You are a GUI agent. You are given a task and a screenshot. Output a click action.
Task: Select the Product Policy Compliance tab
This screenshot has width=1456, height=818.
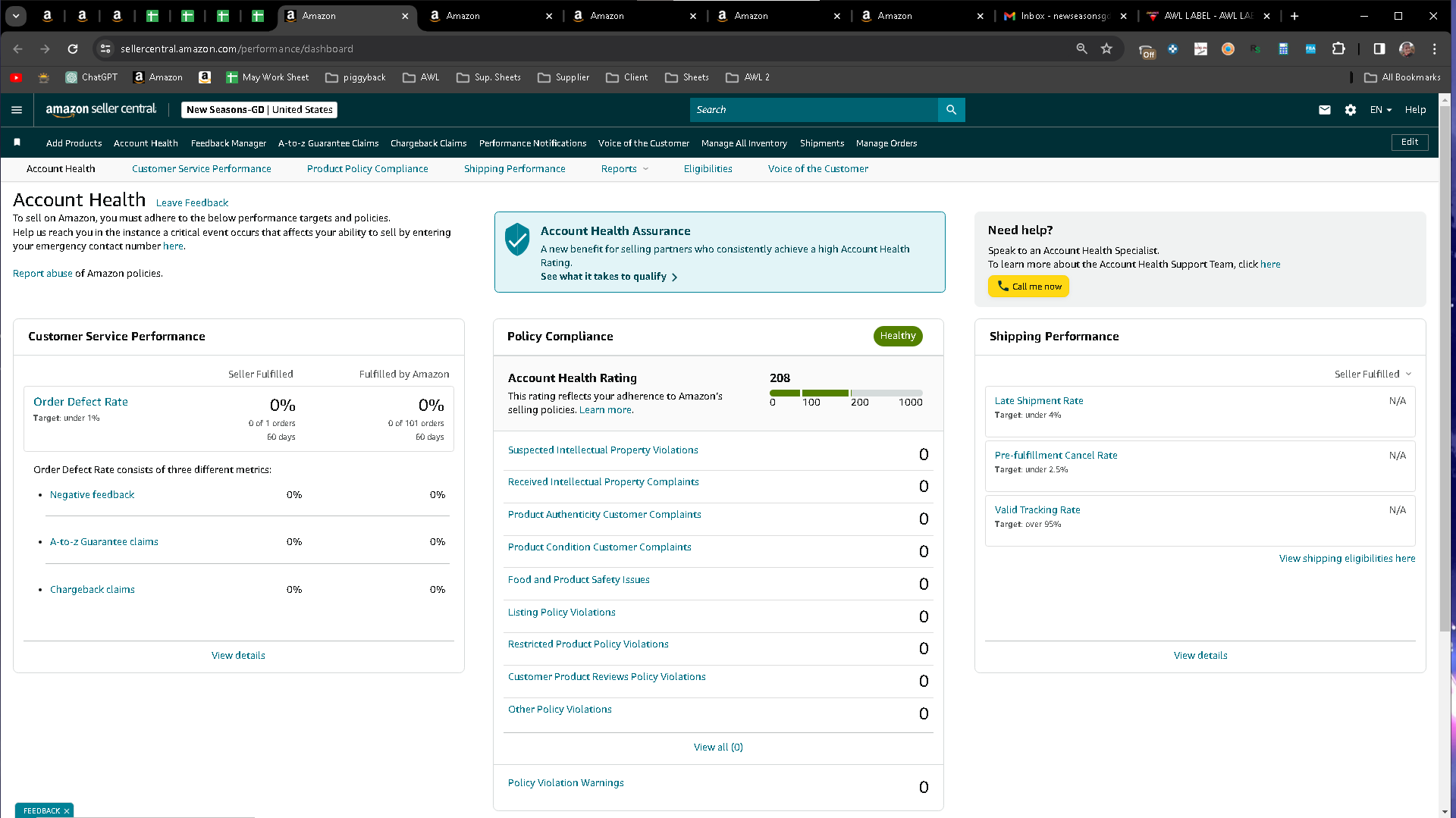(368, 169)
